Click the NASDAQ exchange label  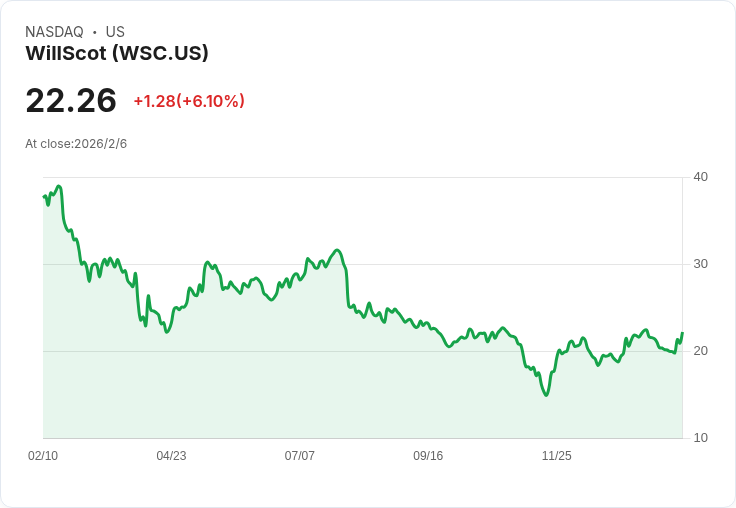click(x=54, y=32)
